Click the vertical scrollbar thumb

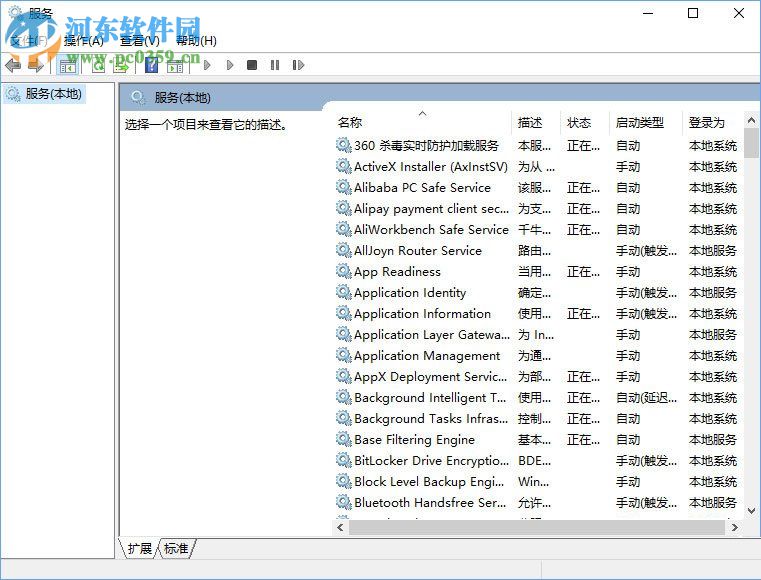pyautogui.click(x=751, y=143)
